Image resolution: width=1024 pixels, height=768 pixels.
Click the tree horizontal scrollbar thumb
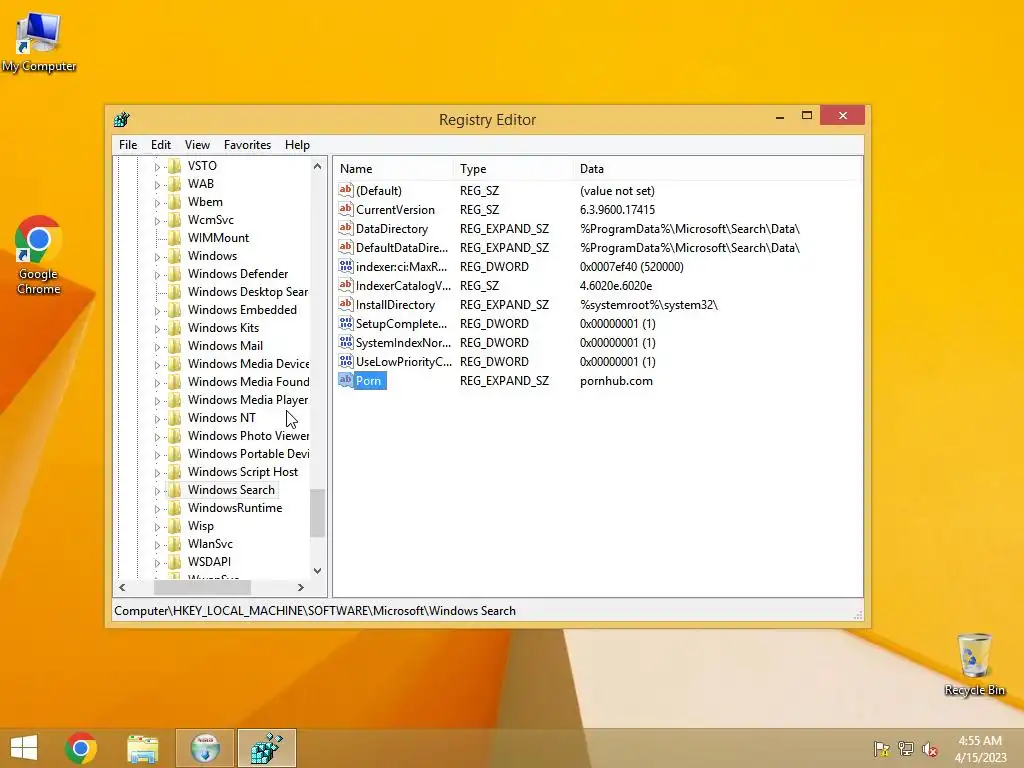coord(202,587)
